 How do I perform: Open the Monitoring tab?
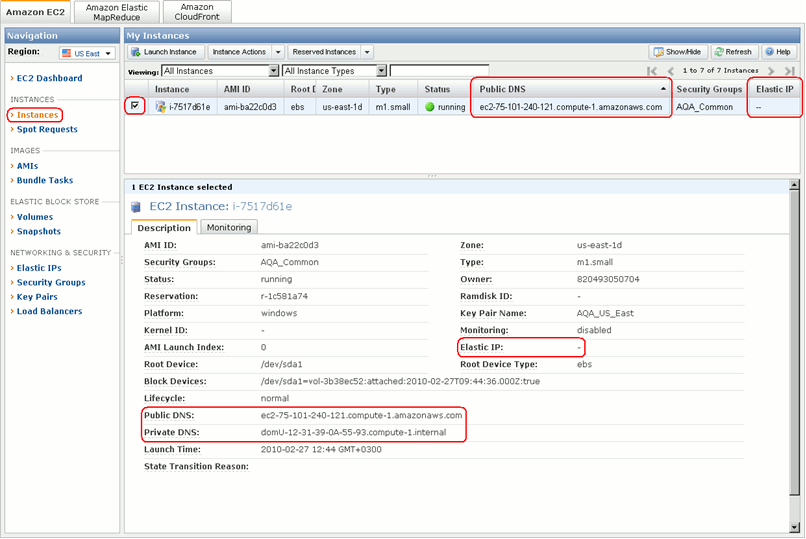(229, 227)
